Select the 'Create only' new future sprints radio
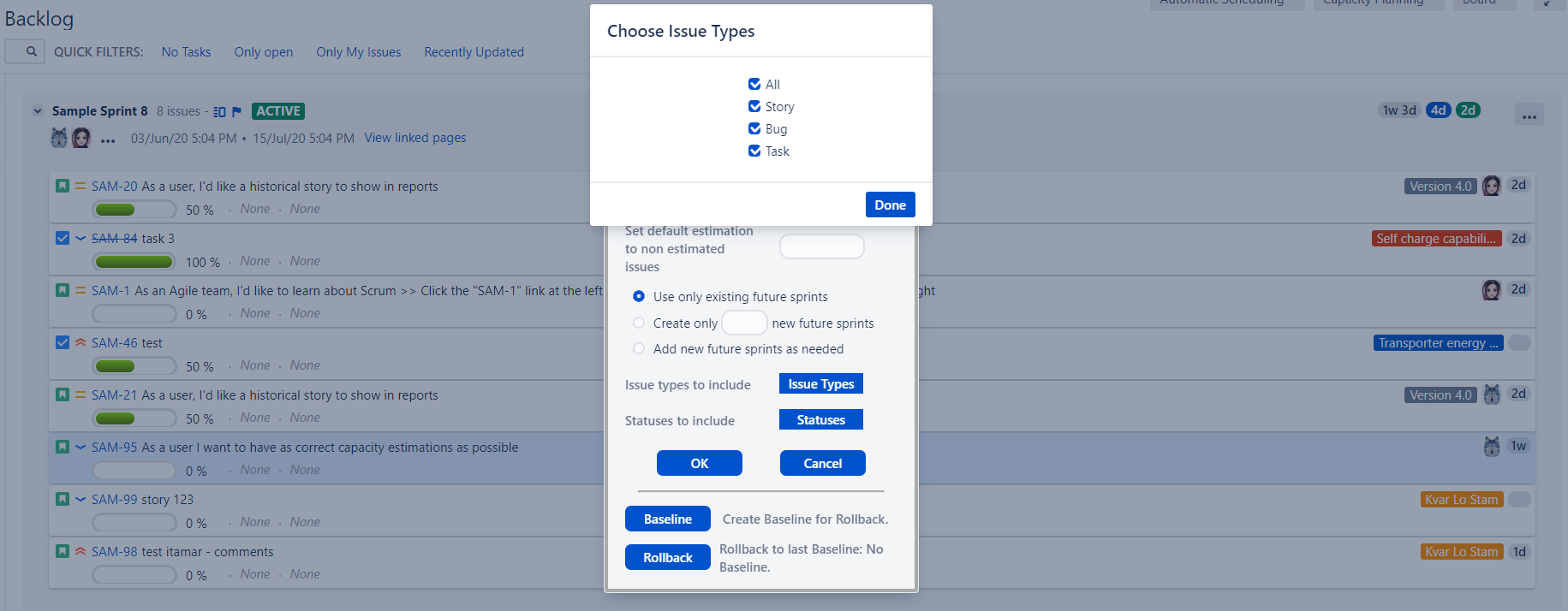1568x611 pixels. pos(639,323)
